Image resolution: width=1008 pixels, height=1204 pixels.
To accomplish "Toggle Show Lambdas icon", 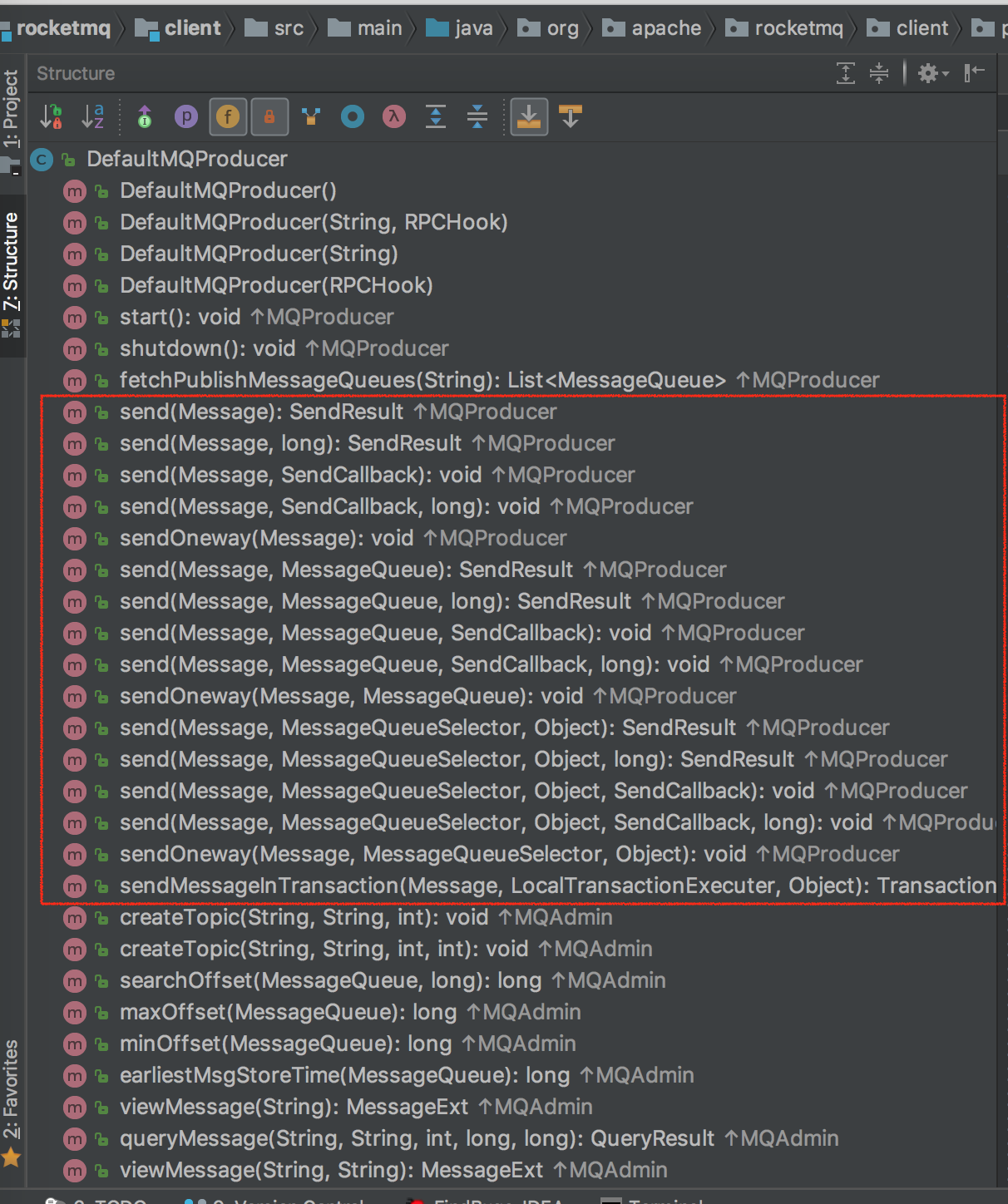I will (x=394, y=116).
